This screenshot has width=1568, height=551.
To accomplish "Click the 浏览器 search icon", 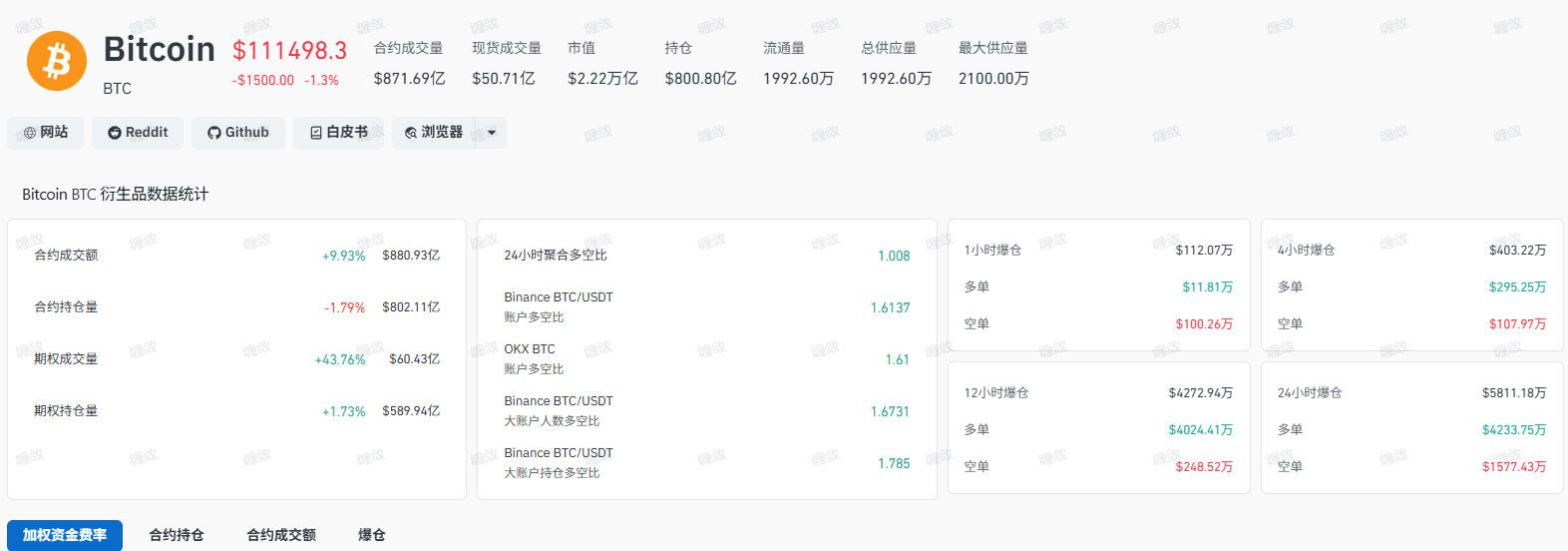I will coord(411,133).
